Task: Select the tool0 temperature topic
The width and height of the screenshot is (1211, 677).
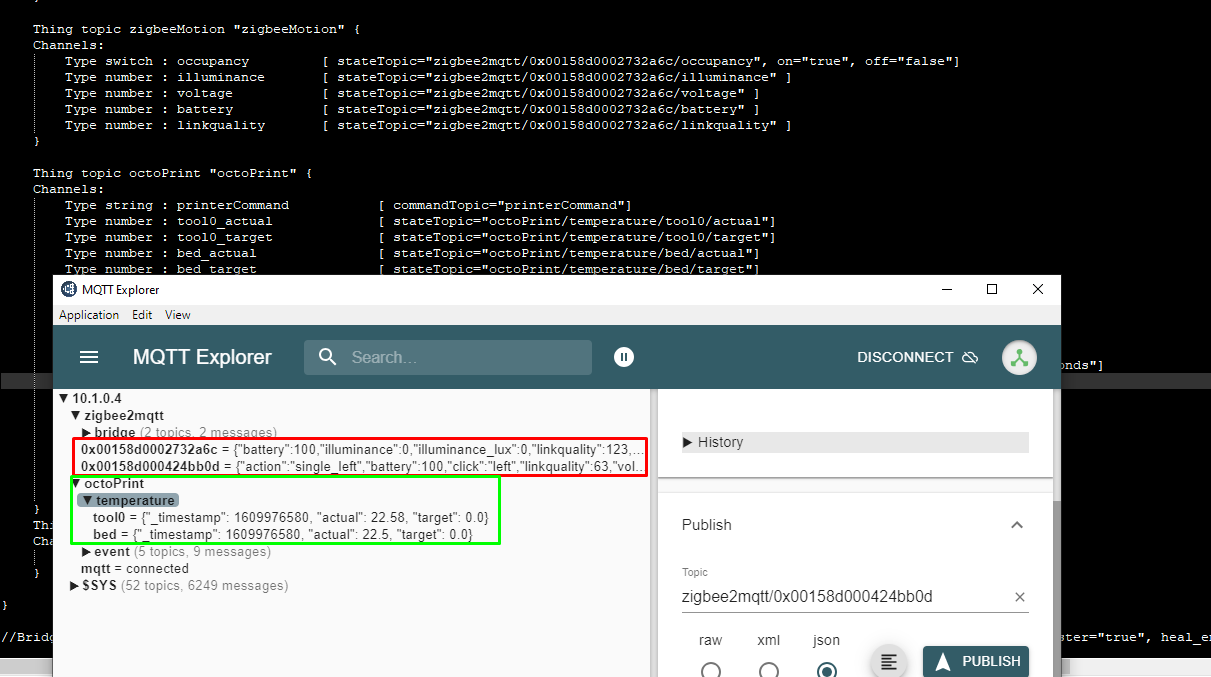Action: [290, 518]
